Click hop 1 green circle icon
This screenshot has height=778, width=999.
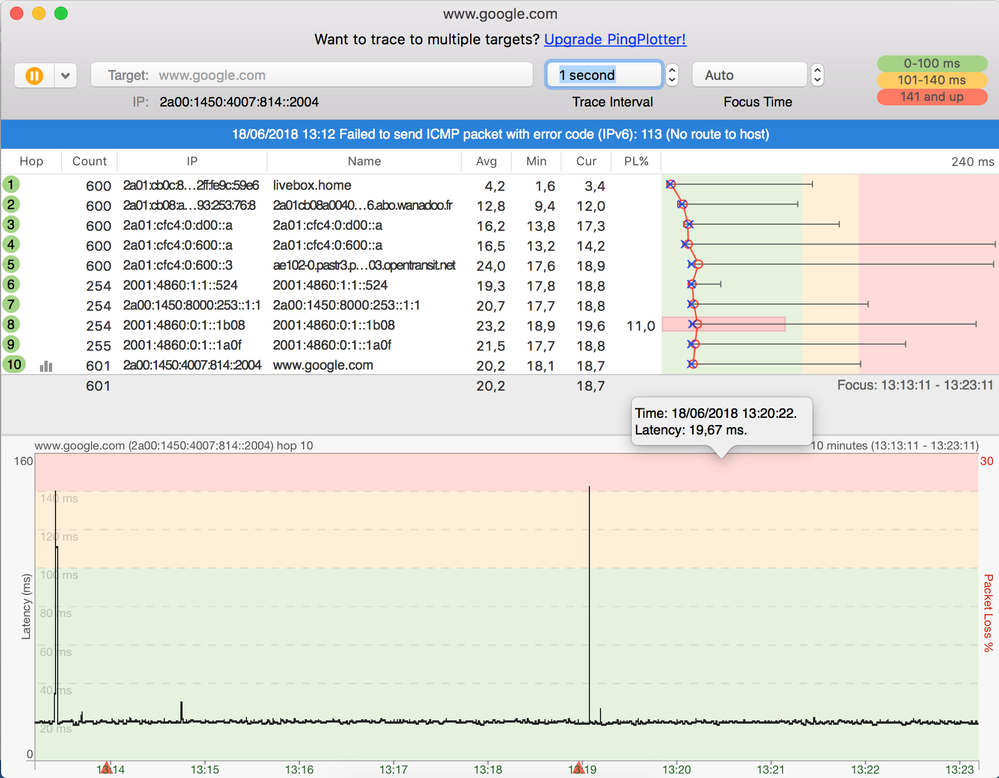click(x=11, y=185)
